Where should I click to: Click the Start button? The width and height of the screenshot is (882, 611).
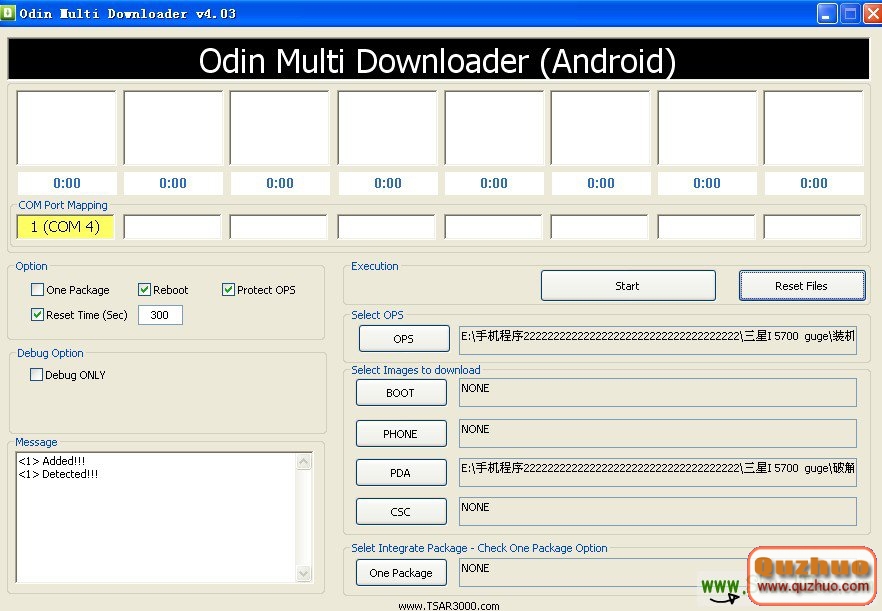628,286
